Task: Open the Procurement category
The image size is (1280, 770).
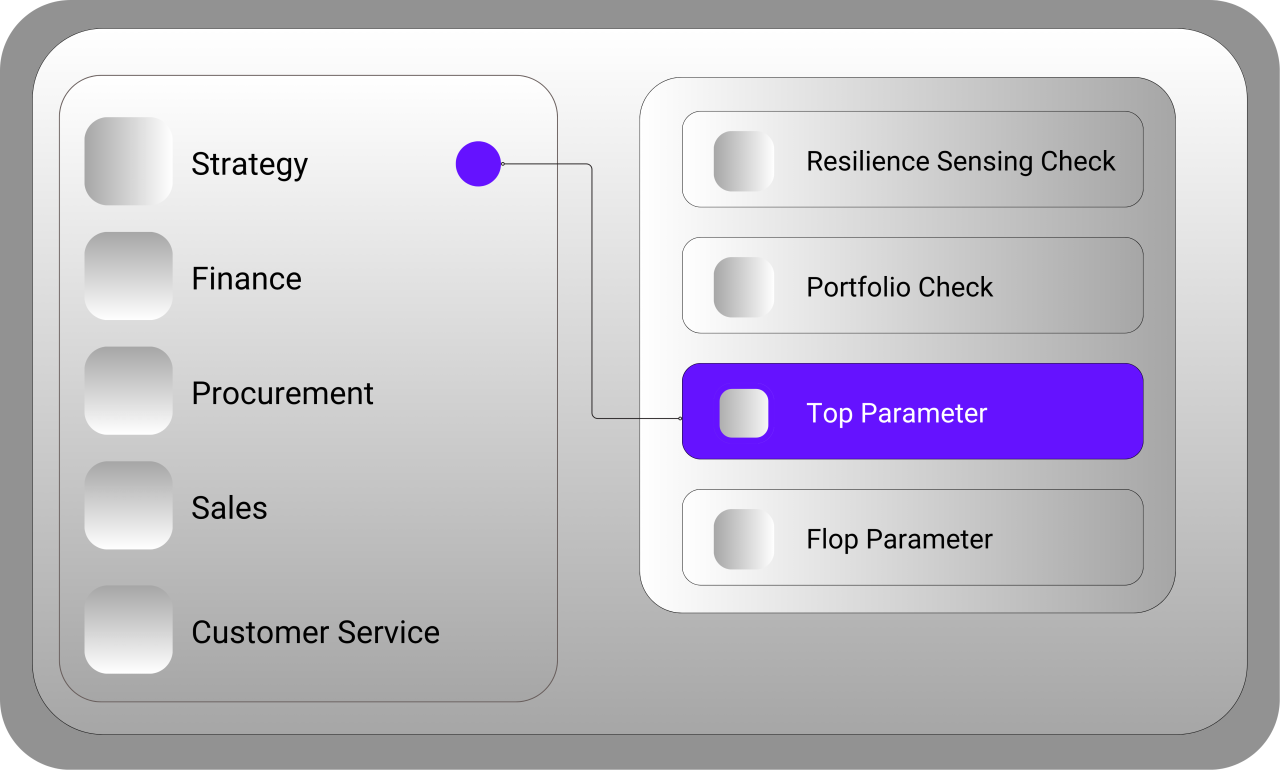Action: click(x=282, y=393)
